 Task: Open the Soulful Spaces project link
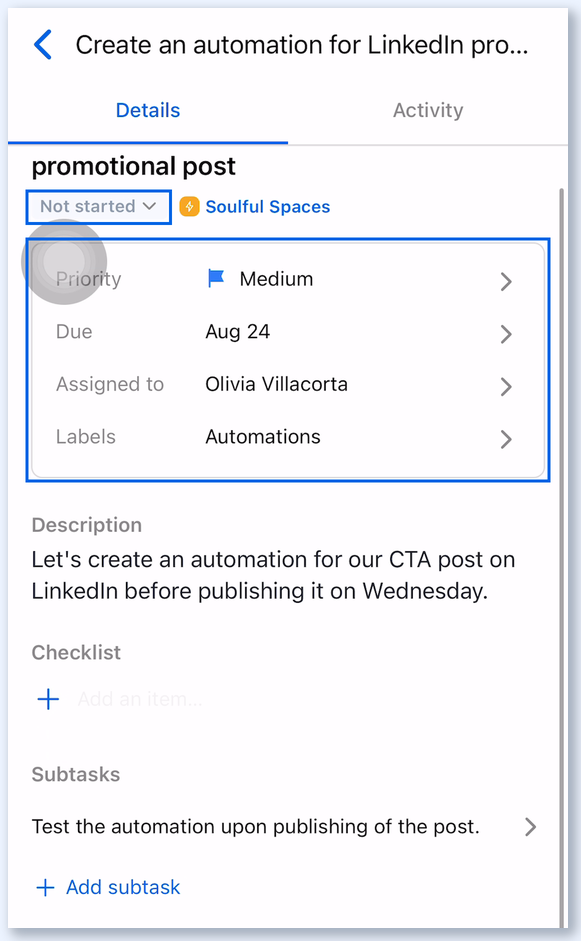point(268,206)
